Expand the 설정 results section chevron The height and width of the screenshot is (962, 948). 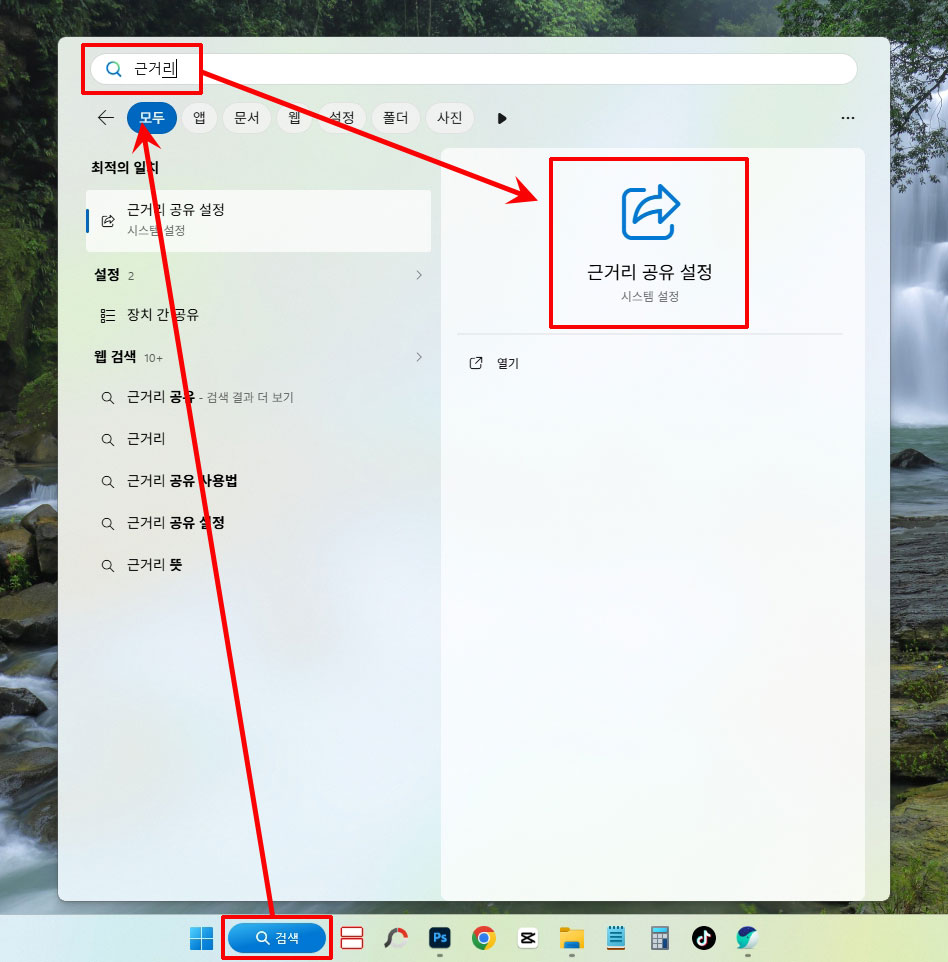pos(419,275)
